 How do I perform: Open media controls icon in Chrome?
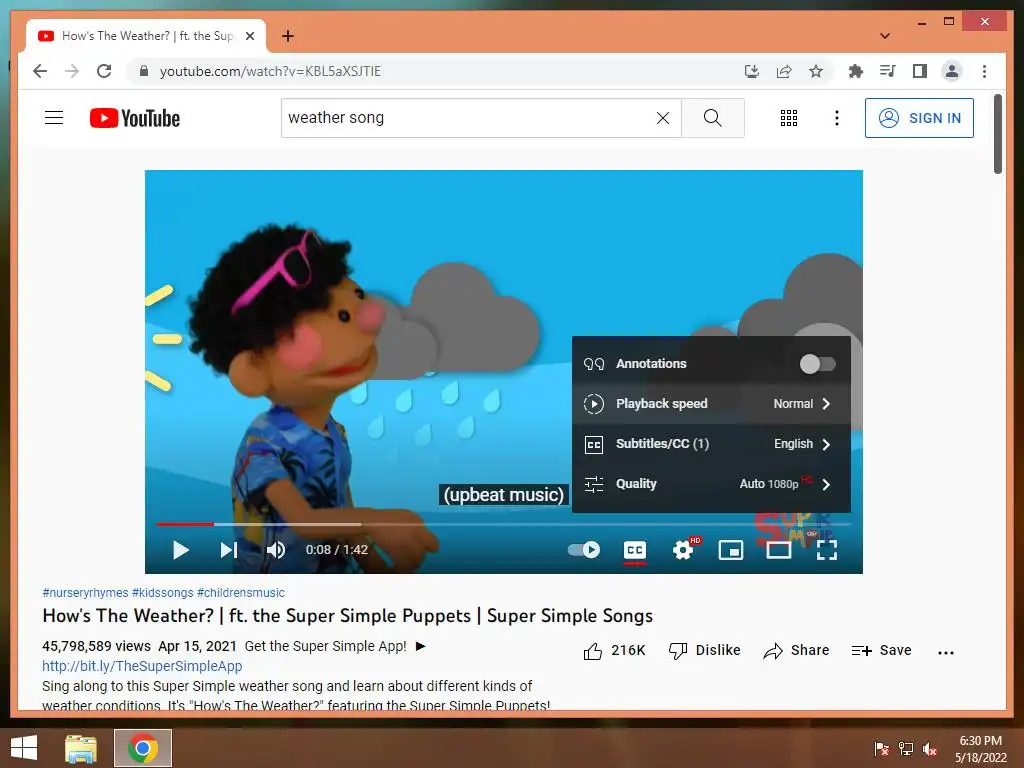[x=888, y=71]
